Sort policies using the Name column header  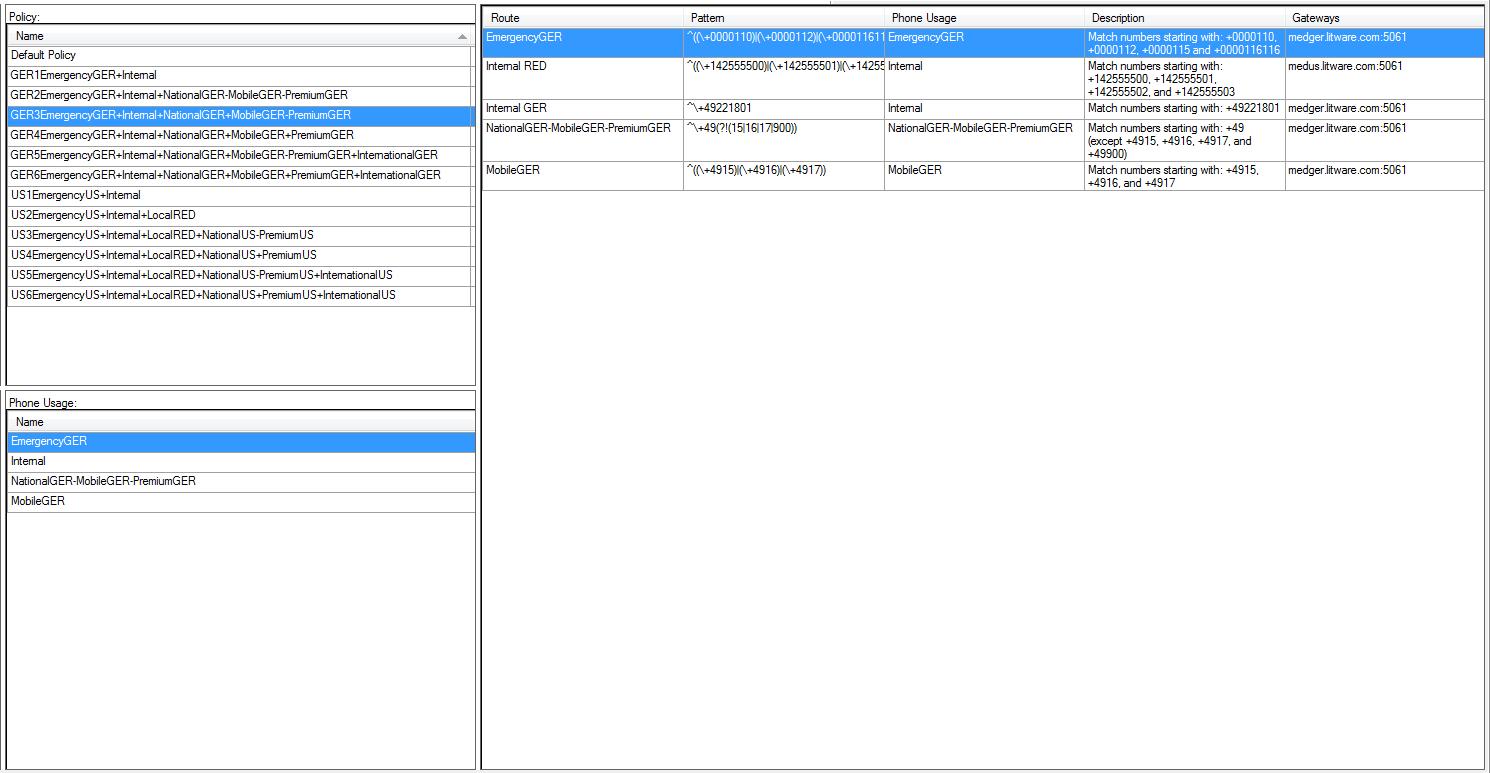pyautogui.click(x=238, y=36)
